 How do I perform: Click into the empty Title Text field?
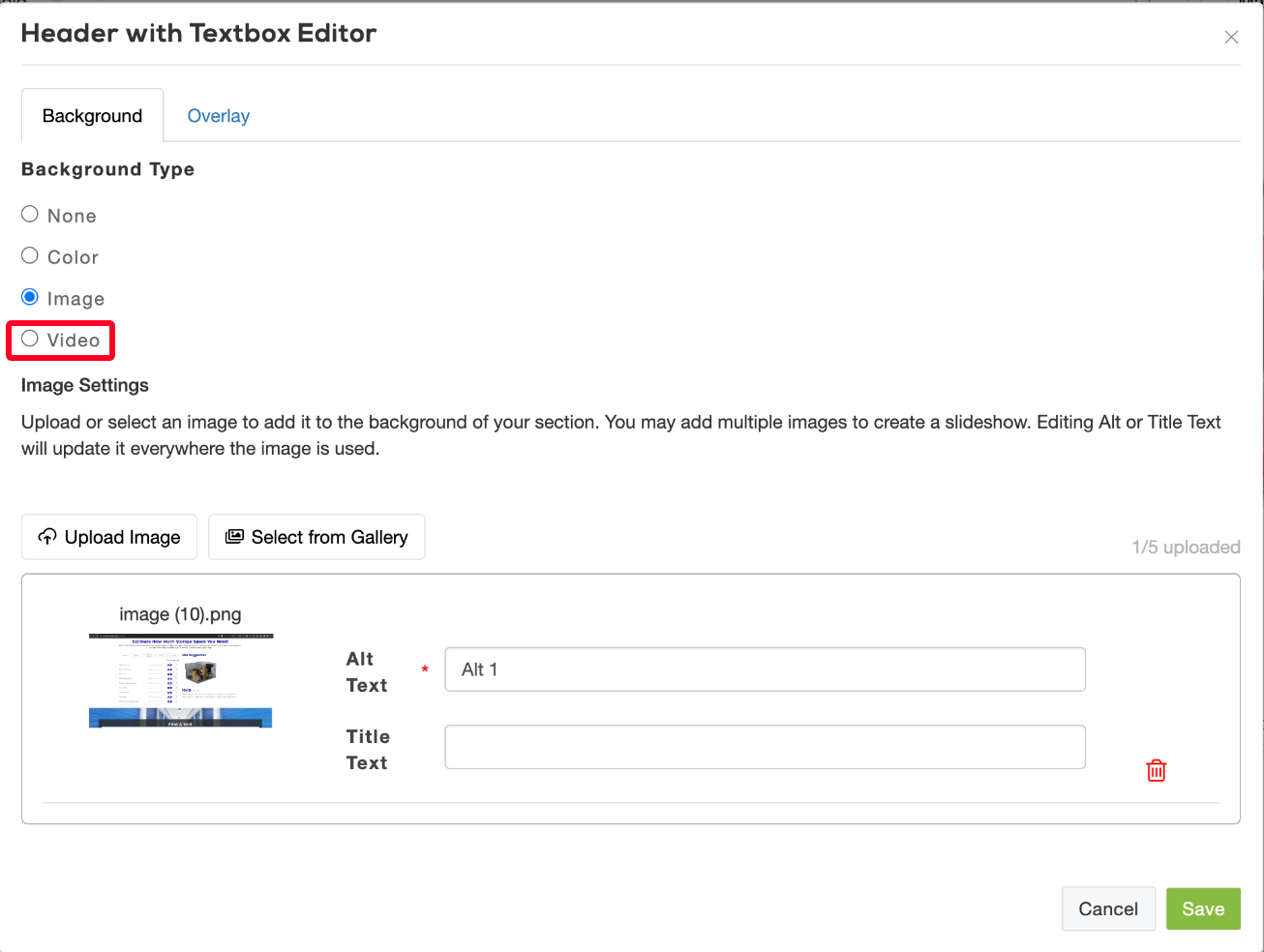(765, 747)
